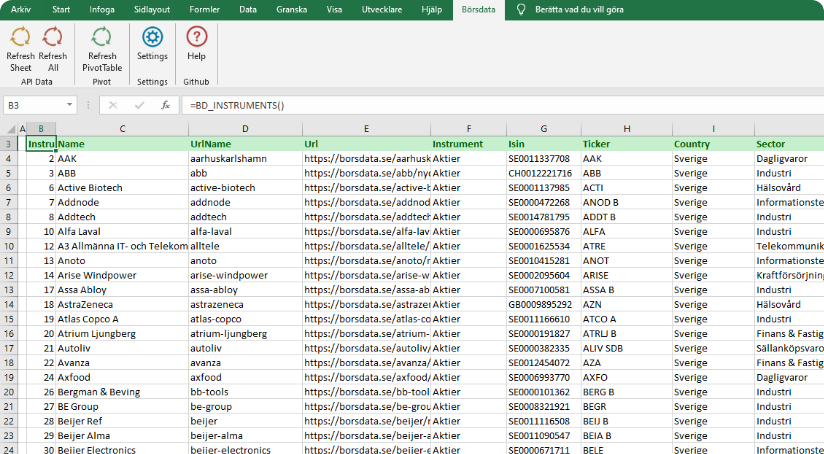
Task: Open the Help question mark icon
Action: click(x=196, y=38)
